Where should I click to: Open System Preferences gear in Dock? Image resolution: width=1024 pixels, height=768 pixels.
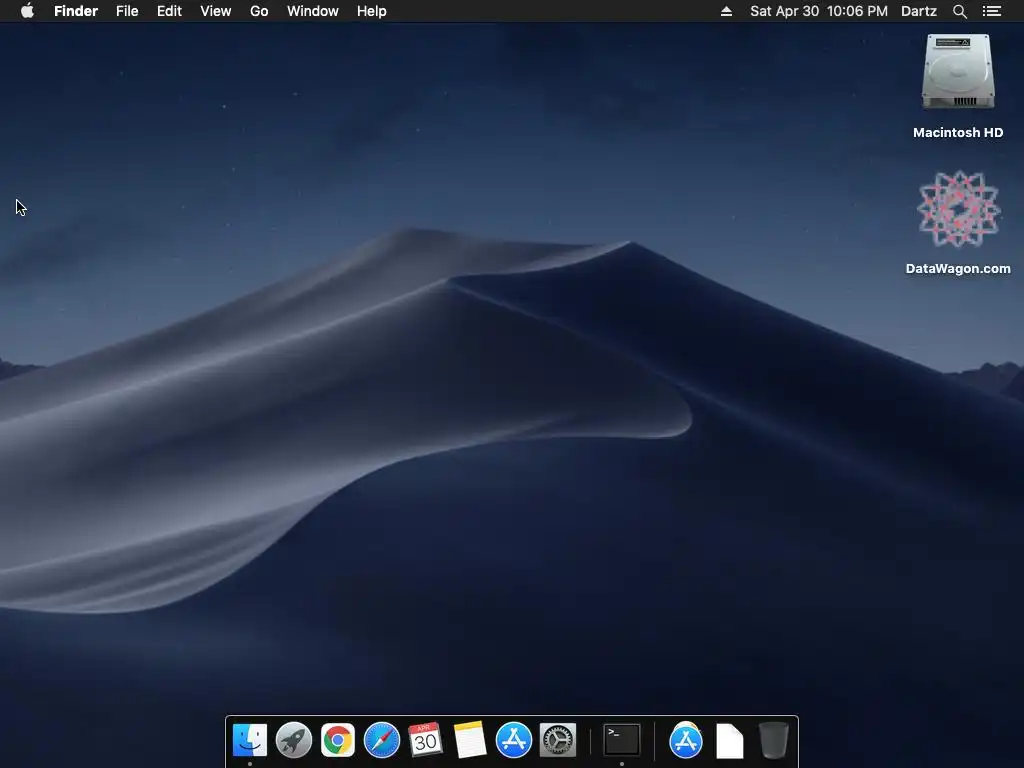558,741
